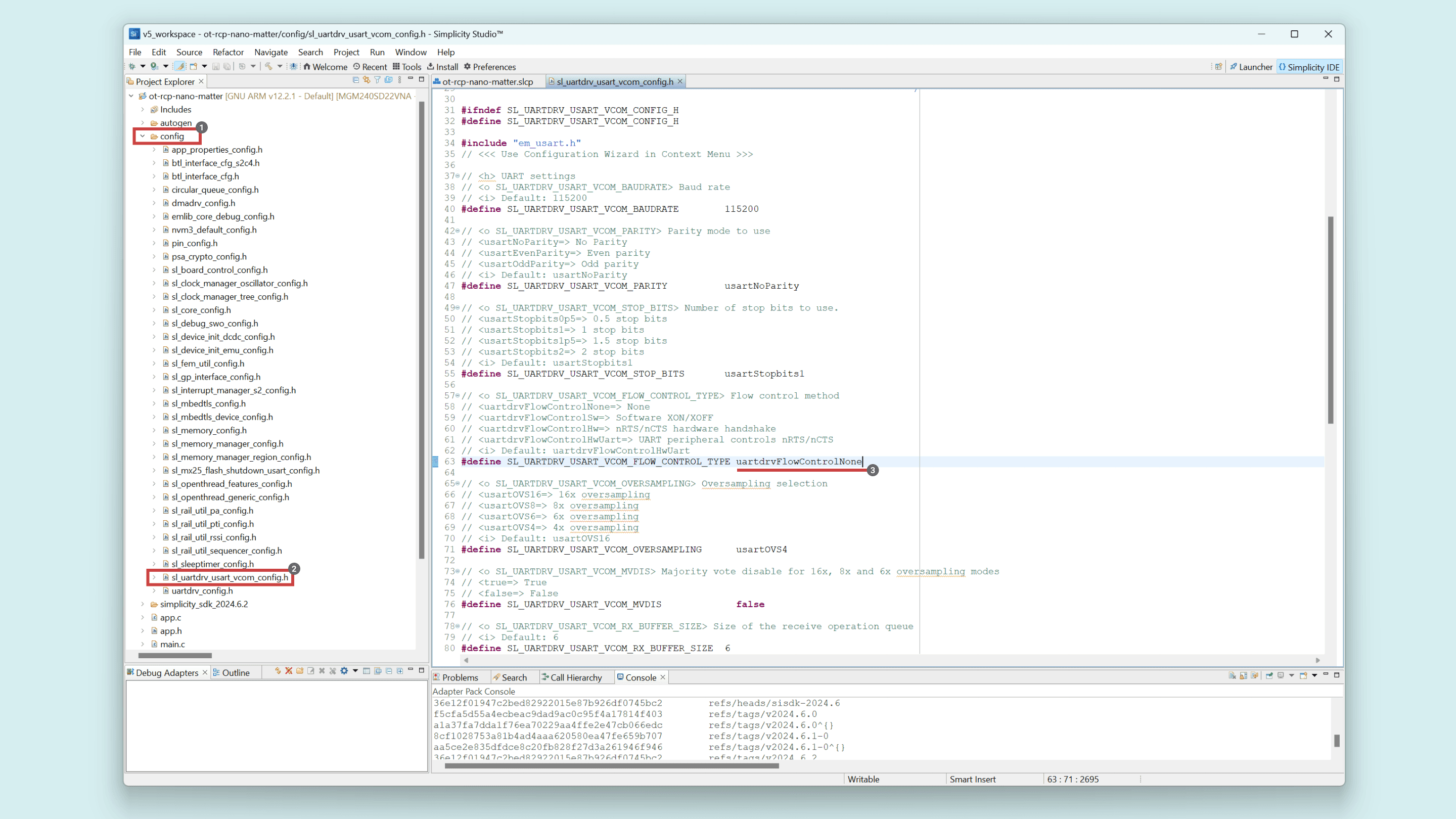Switch to the ot-rcp-nano-matter.slcp editor tab

tap(487, 82)
